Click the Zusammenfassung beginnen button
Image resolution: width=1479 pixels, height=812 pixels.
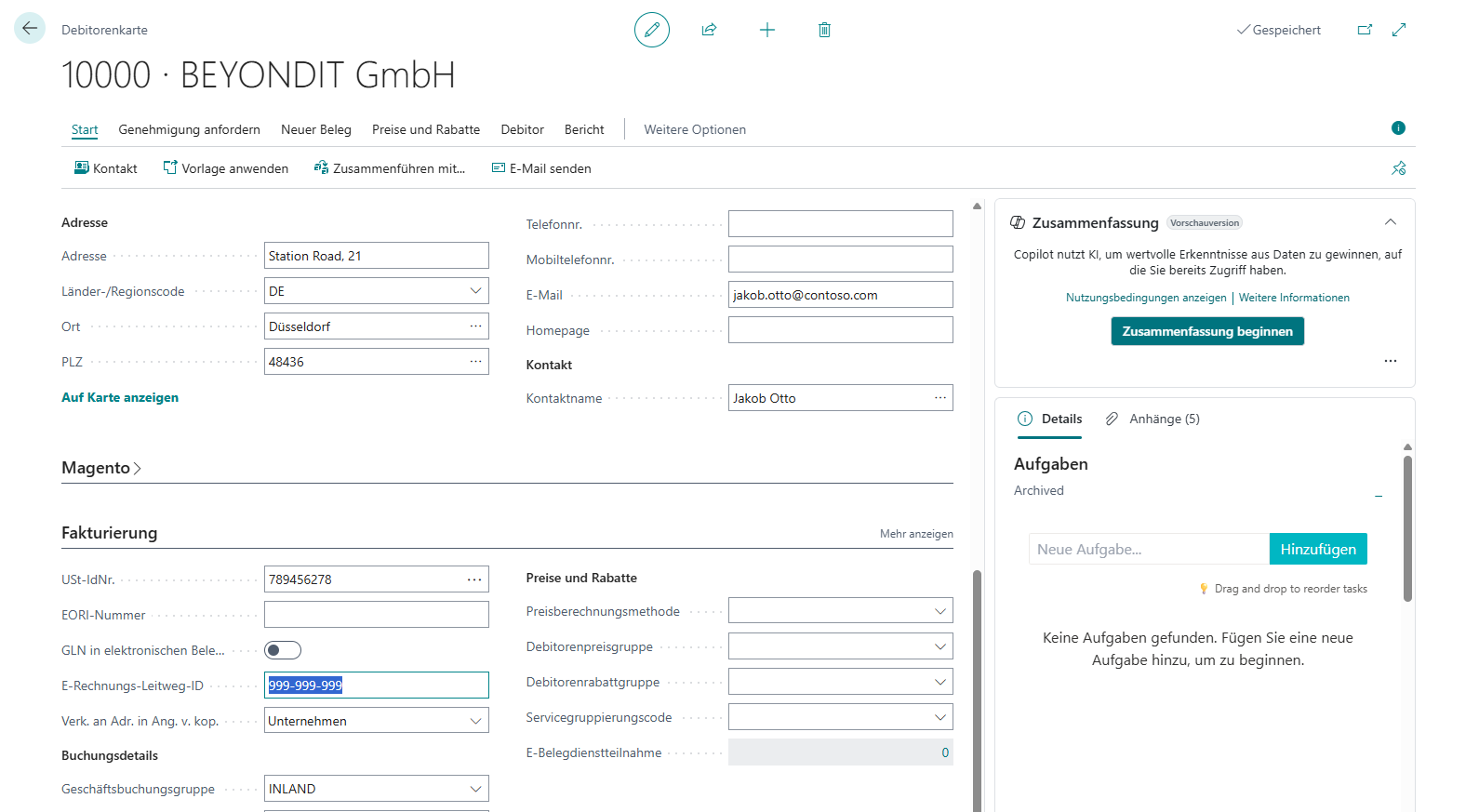[x=1206, y=331]
